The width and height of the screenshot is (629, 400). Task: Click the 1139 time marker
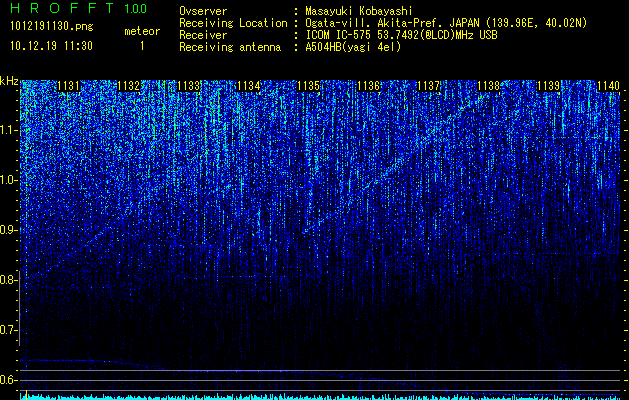click(x=548, y=86)
